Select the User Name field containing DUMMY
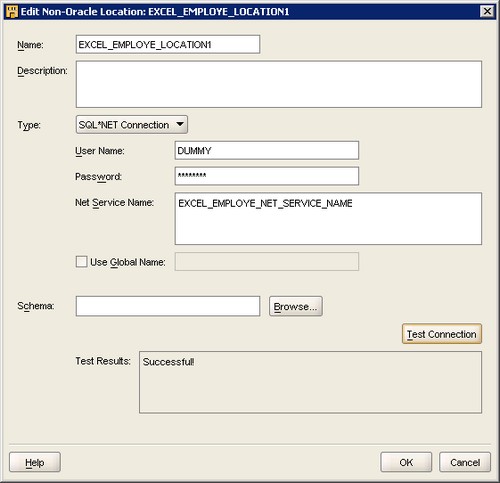This screenshot has width=500, height=483. [267, 150]
